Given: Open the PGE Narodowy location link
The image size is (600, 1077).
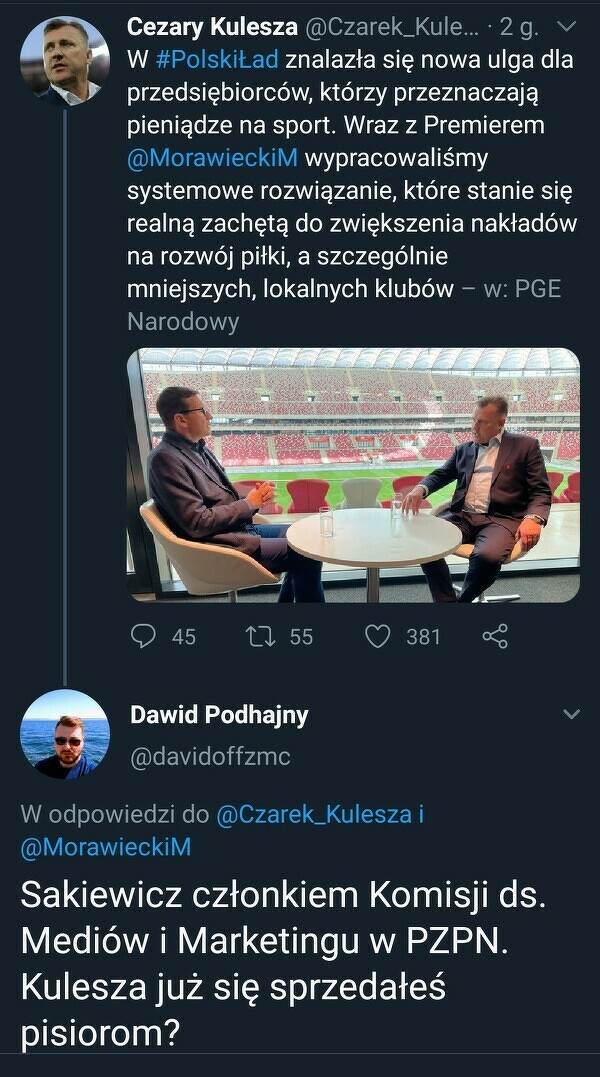Looking at the screenshot, I should tap(522, 289).
